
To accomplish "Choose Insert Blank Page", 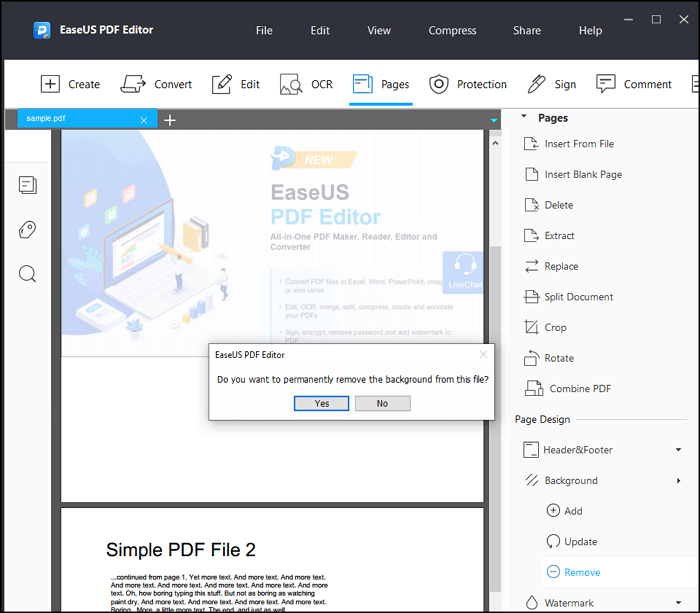I will (573, 174).
